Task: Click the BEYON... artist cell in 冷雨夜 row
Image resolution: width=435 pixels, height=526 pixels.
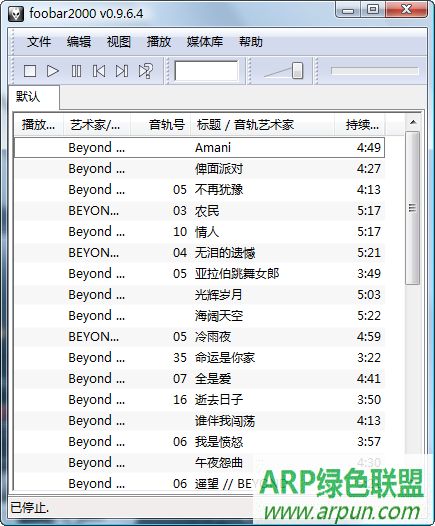Action: tap(94, 336)
